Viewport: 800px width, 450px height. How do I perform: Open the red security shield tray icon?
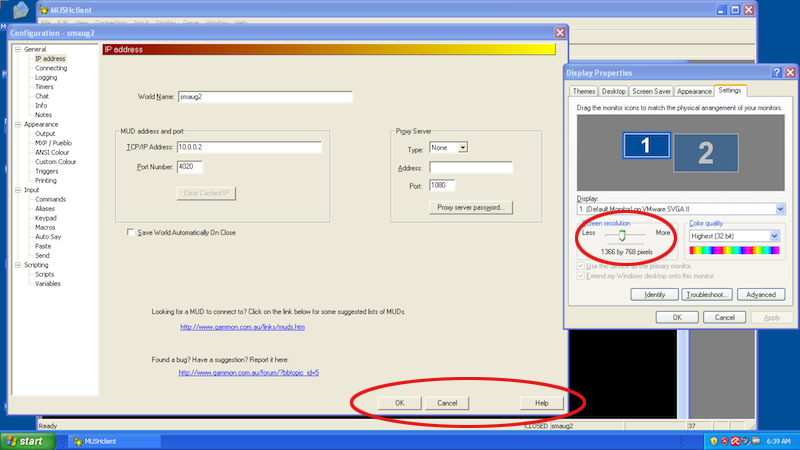click(724, 441)
